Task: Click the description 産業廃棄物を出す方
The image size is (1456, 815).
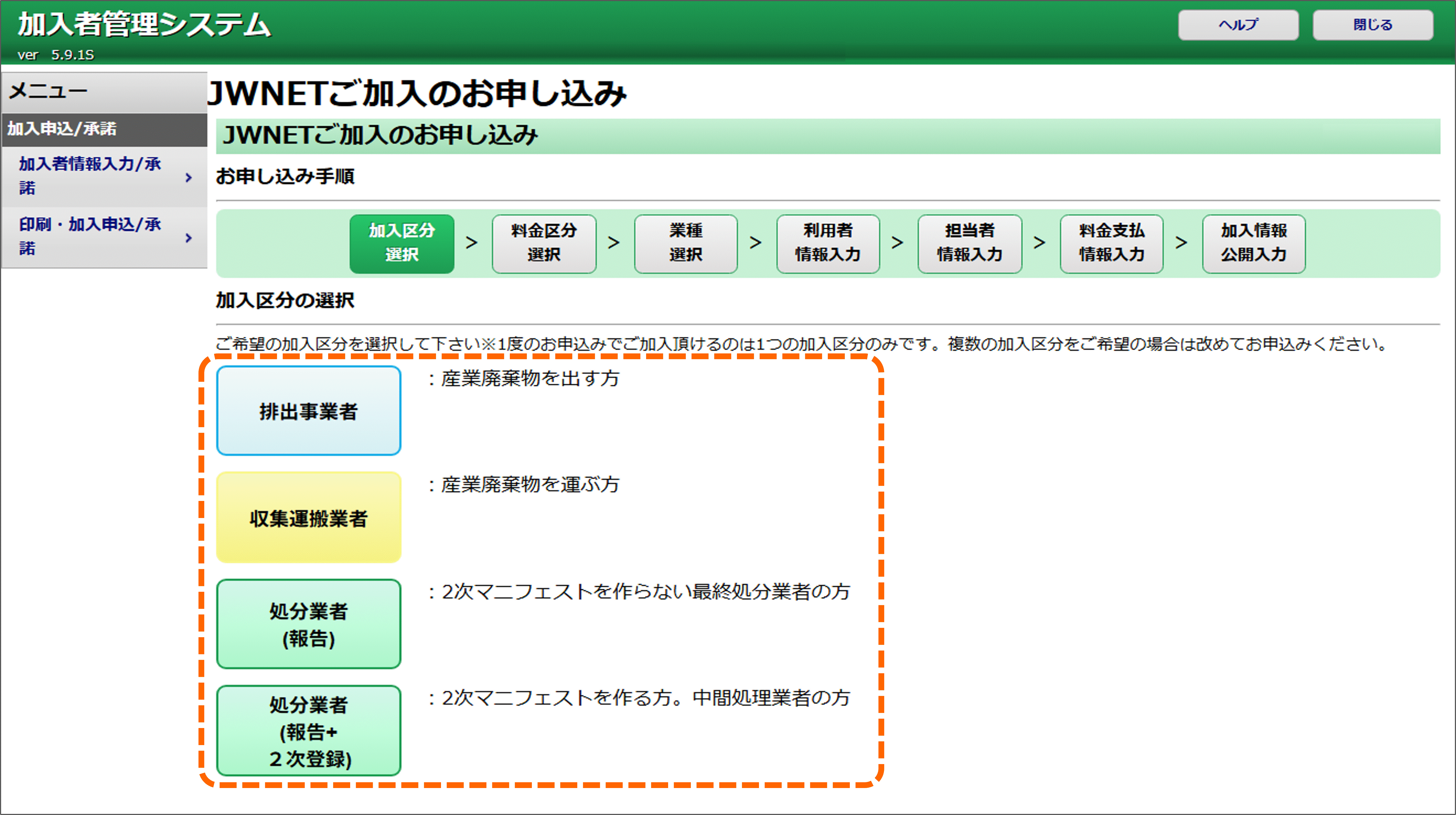Action: point(530,378)
